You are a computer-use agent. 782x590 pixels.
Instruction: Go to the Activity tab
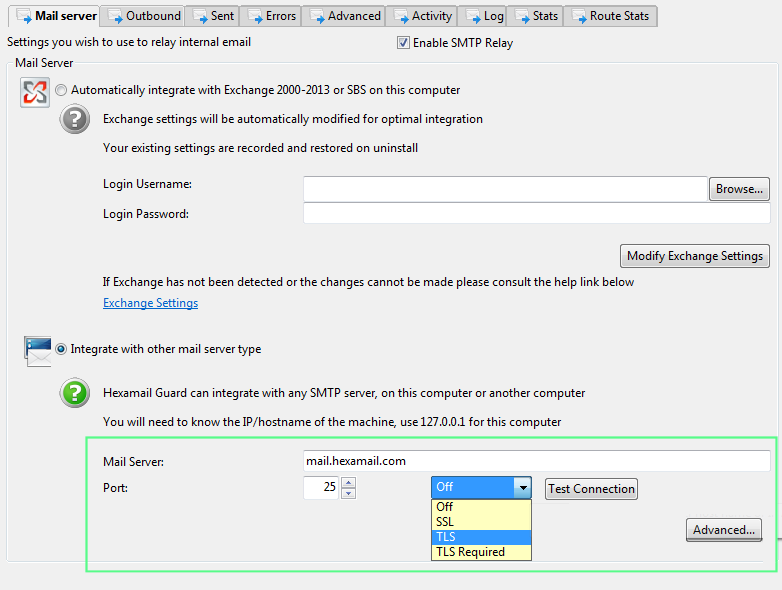[423, 16]
